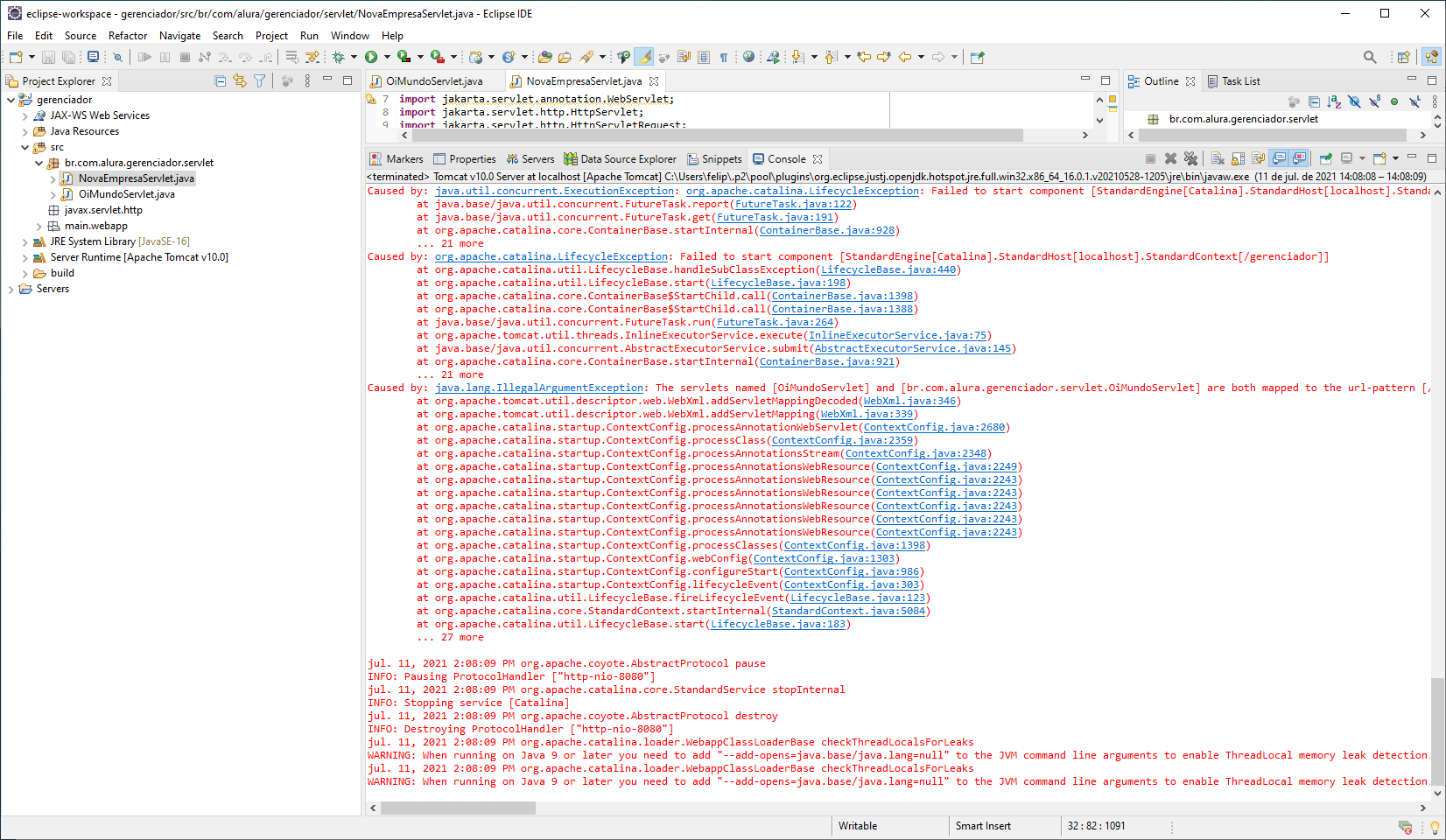Click the Project Explorer filter icon
This screenshot has height=840, width=1446.
260,80
